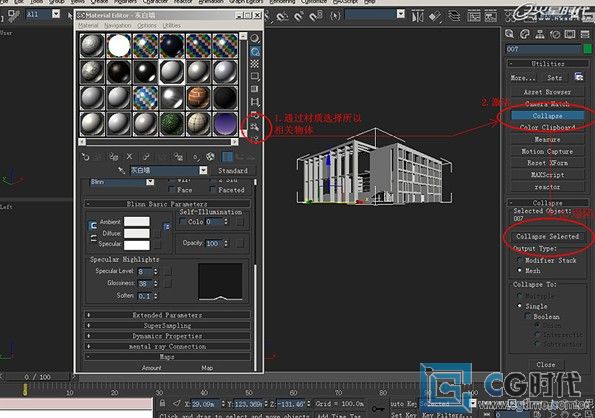
Task: Toggle Ambient-Diffuse color lock button
Action: 93,226
